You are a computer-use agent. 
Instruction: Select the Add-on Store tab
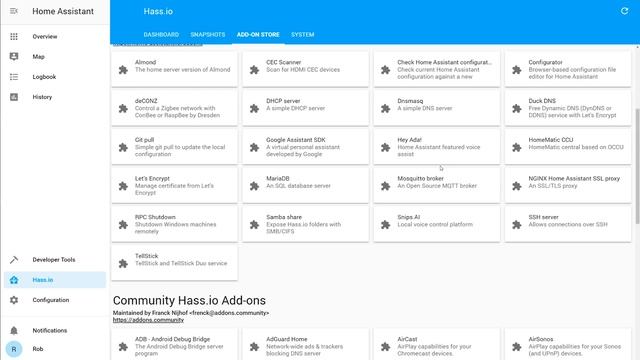(x=258, y=35)
